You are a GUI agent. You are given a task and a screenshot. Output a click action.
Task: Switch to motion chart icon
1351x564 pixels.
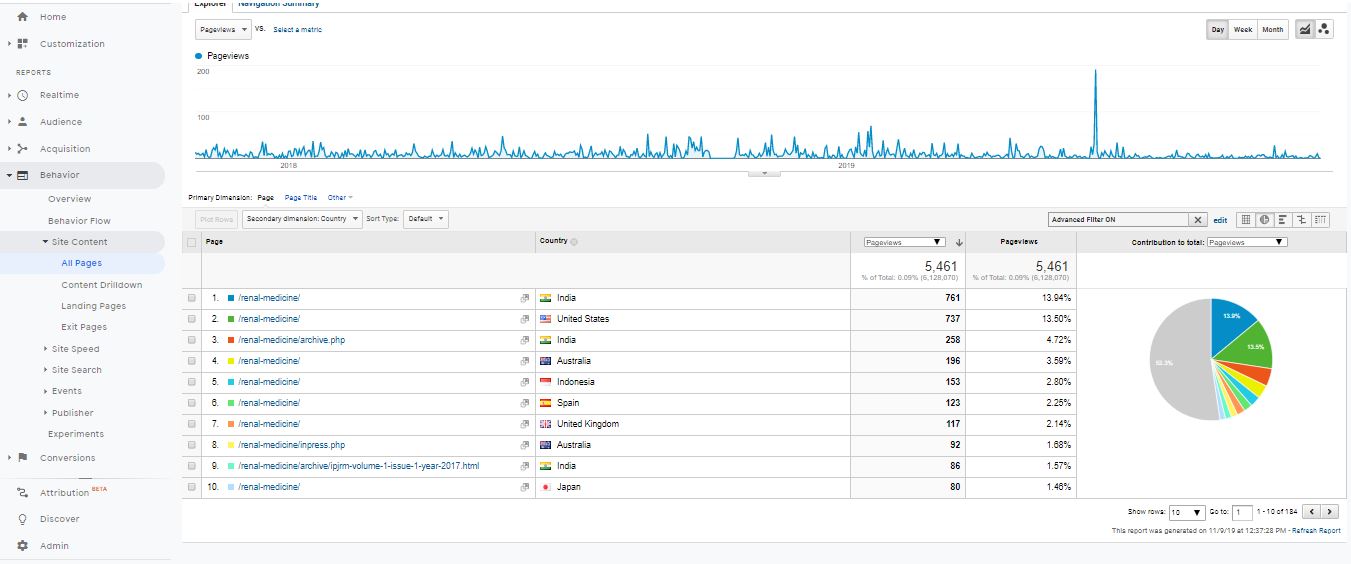coord(1324,30)
